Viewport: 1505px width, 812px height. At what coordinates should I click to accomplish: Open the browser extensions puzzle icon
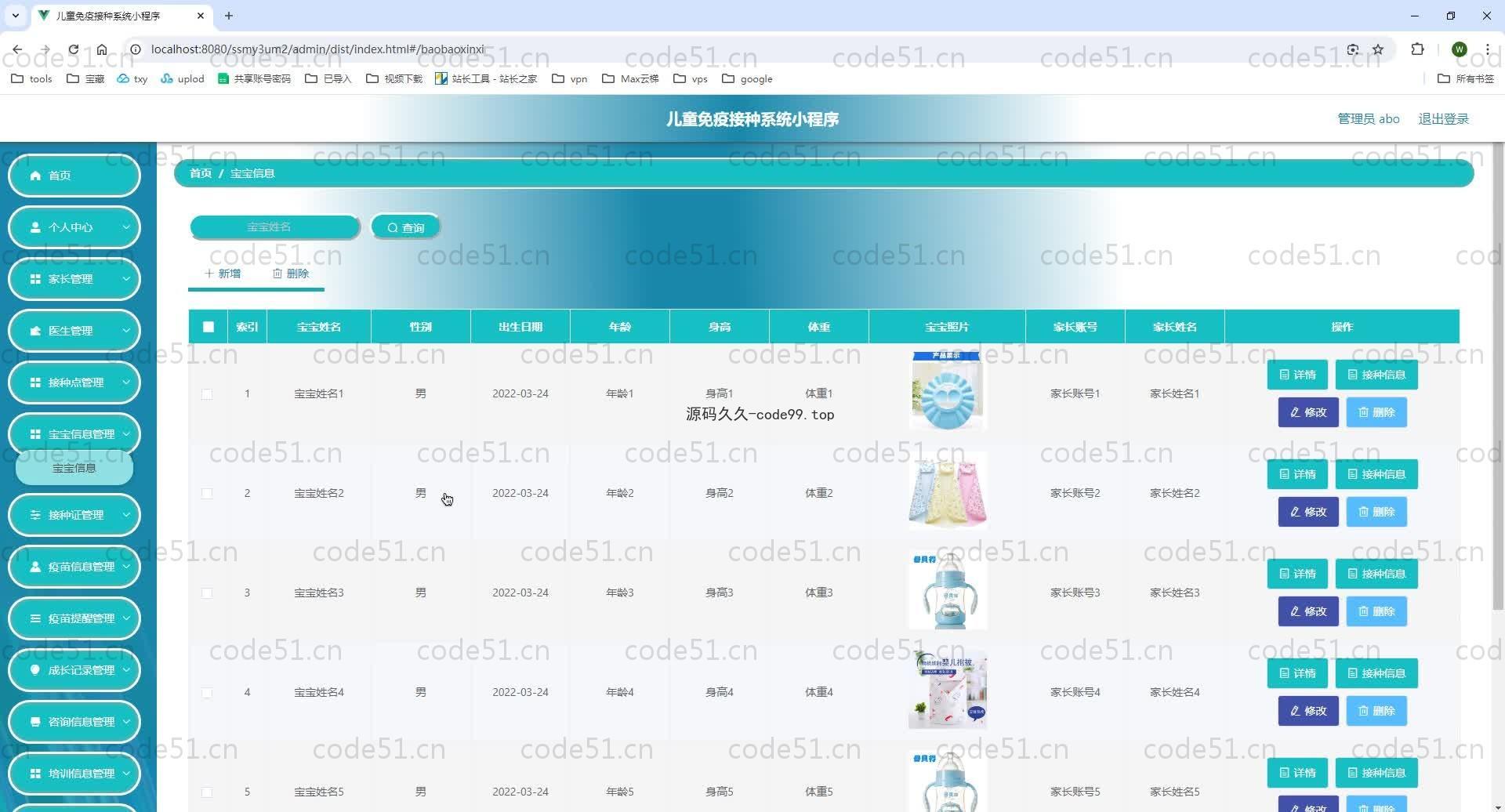[x=1417, y=49]
